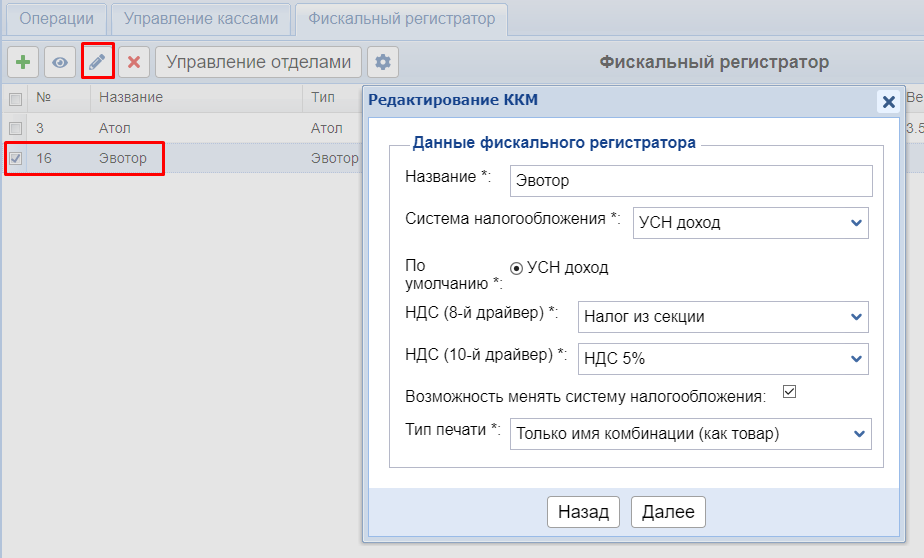Click the Название input field
924x558 pixels.
tap(691, 181)
